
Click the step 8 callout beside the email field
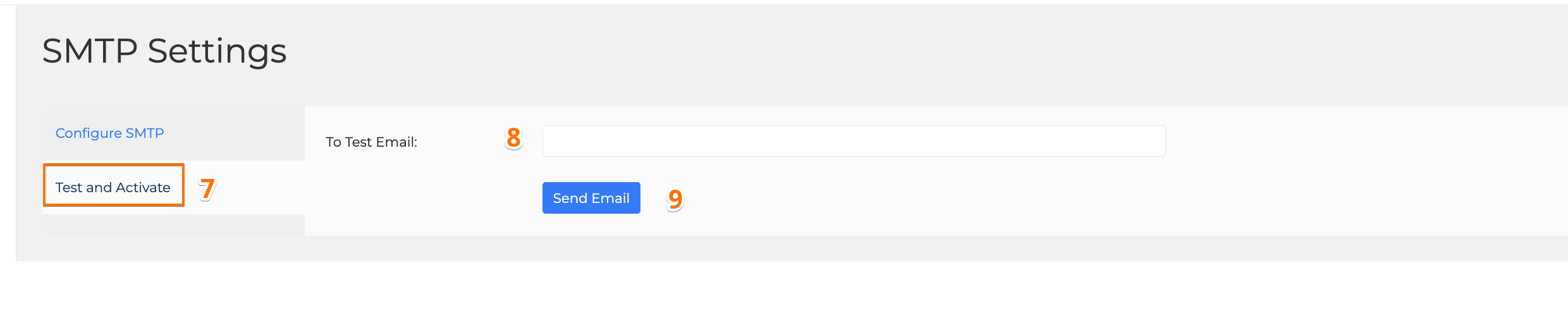(x=513, y=138)
